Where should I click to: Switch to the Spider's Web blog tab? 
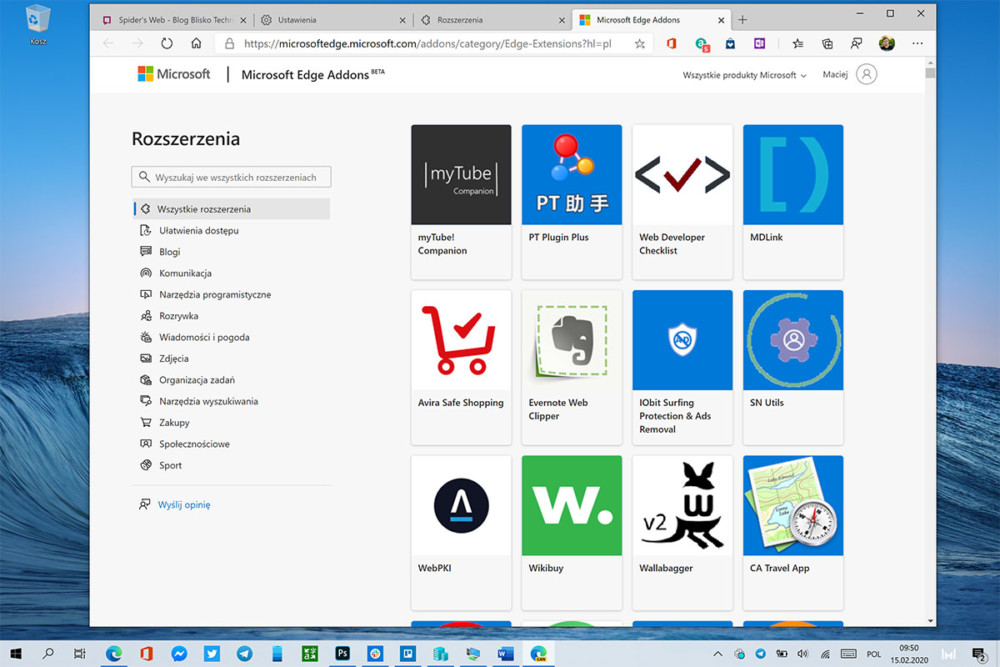pos(174,20)
